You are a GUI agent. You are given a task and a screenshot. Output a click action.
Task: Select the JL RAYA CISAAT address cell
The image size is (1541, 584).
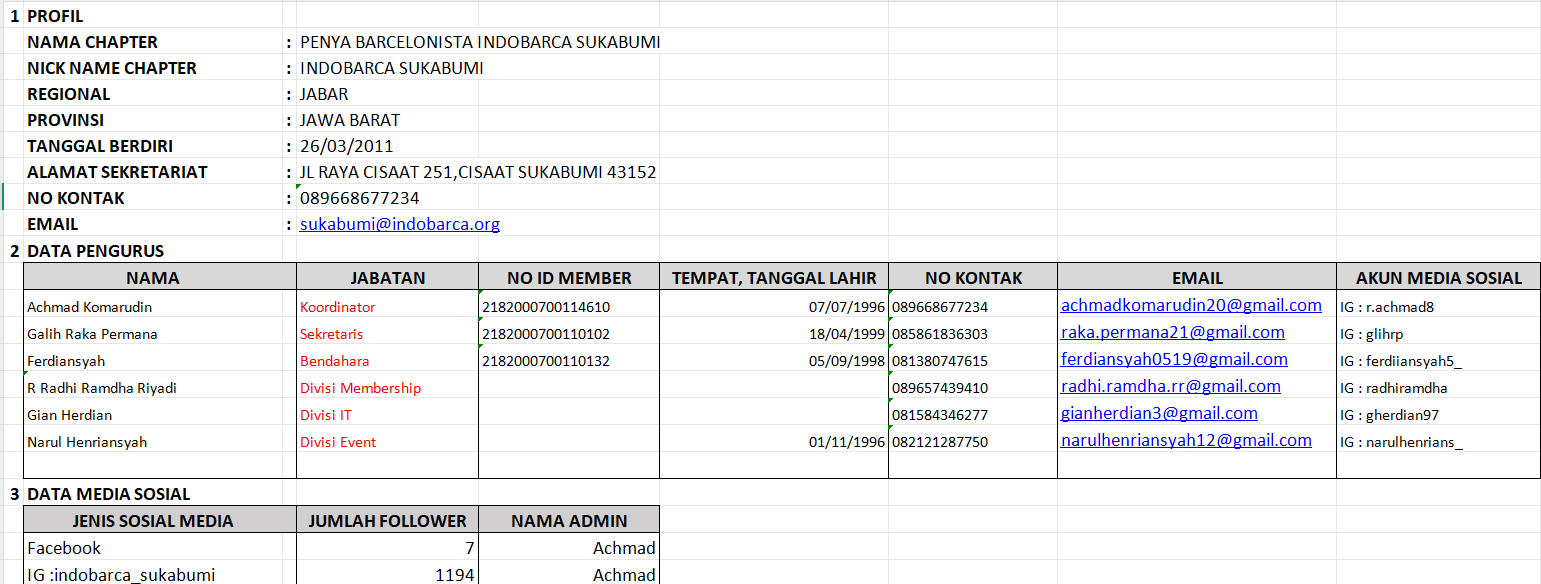coord(478,172)
